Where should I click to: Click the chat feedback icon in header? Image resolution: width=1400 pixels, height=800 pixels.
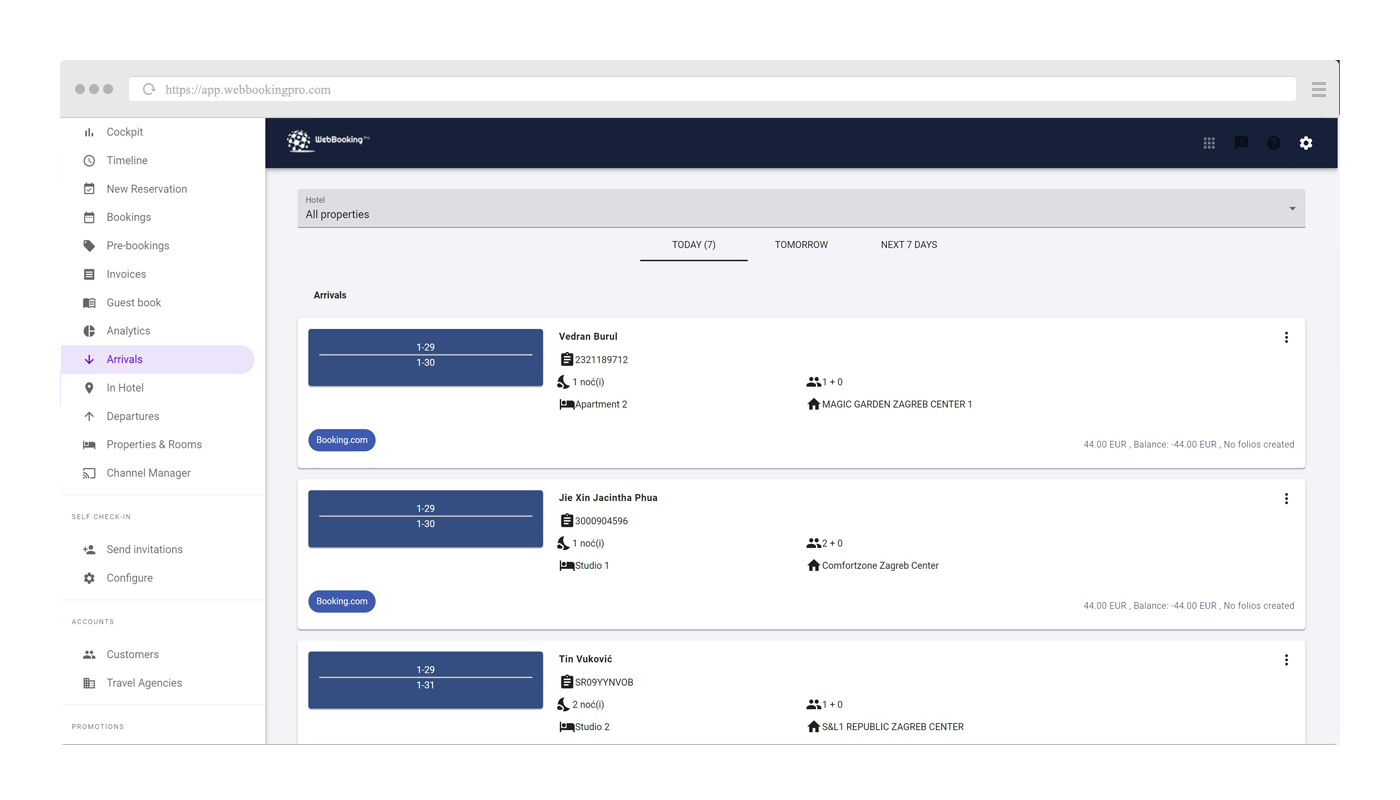point(1241,143)
